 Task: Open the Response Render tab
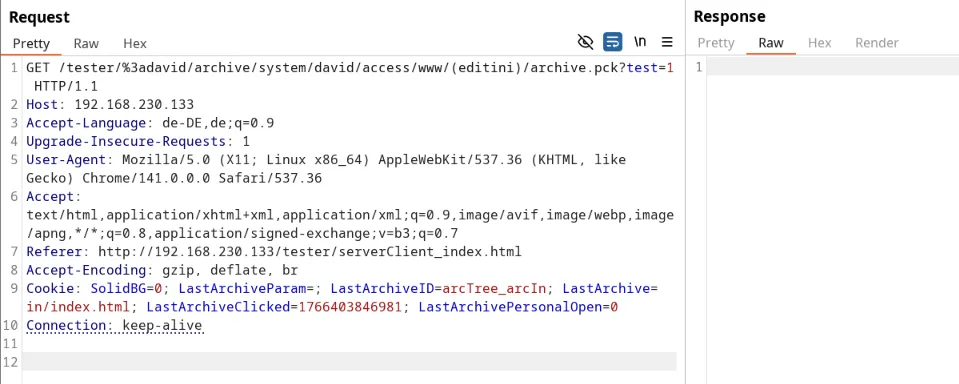[x=876, y=43]
